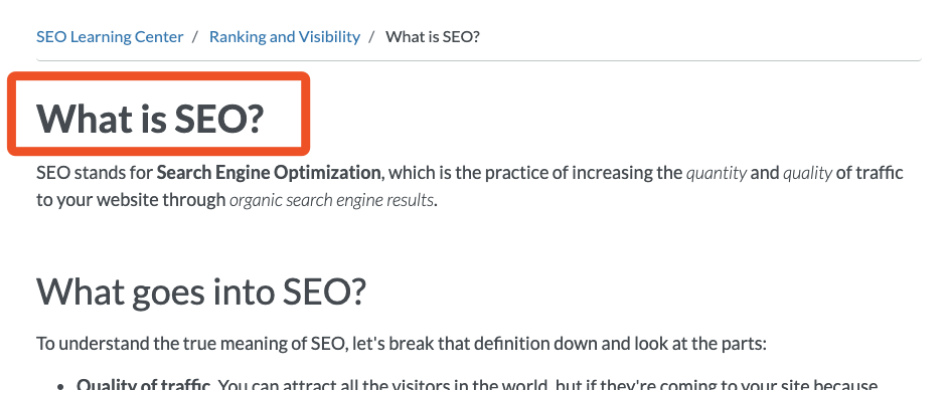Click the bold "Quality of traffic" bullet text
Viewport: 935px width, 406px height.
click(142, 386)
